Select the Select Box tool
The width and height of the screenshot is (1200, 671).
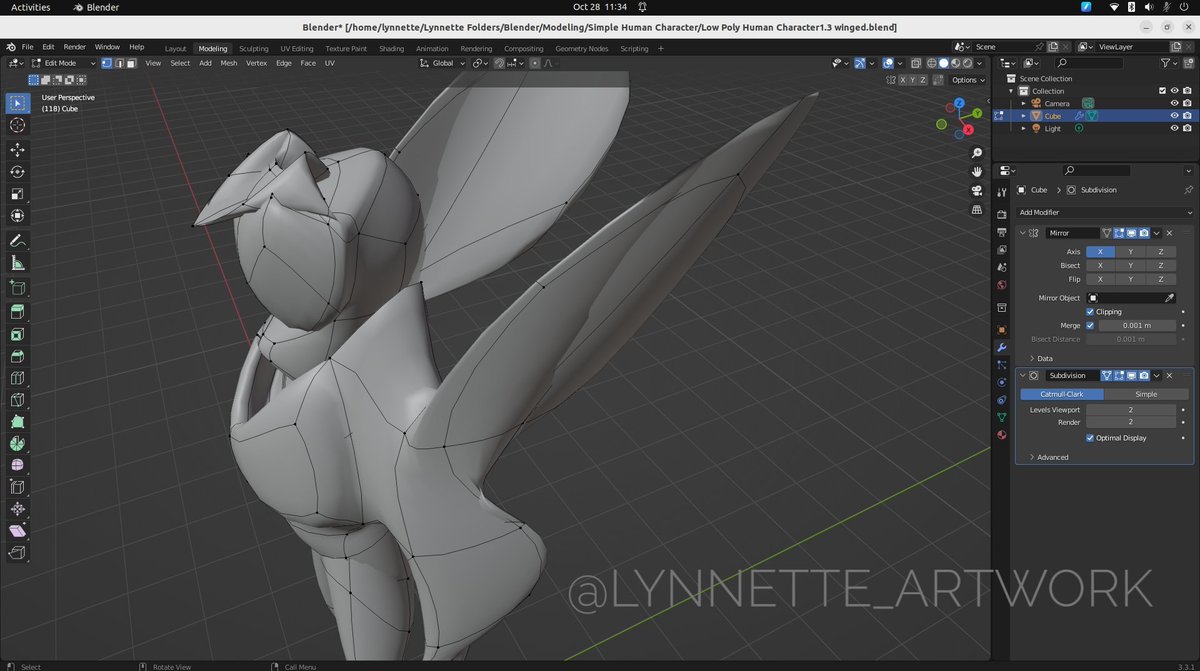pyautogui.click(x=17, y=103)
